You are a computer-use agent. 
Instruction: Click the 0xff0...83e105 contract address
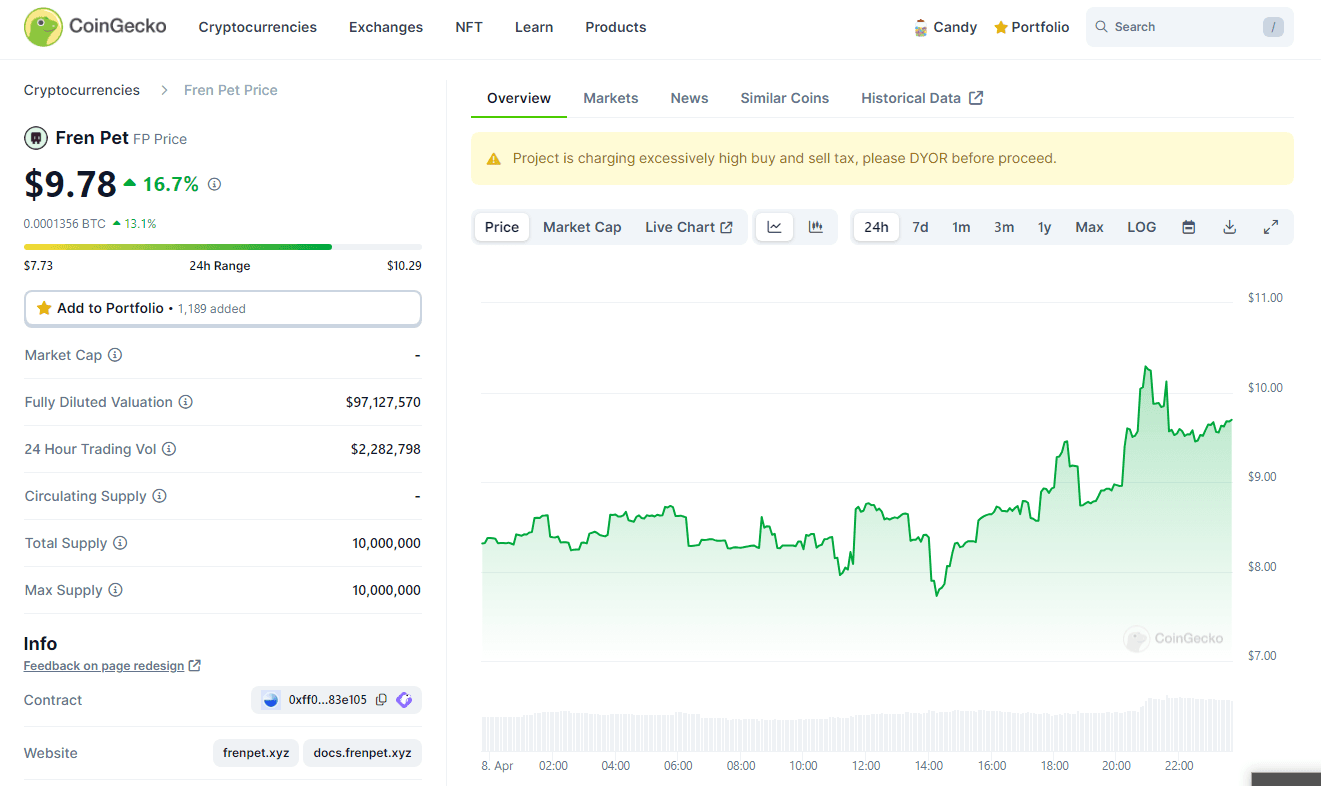click(328, 700)
